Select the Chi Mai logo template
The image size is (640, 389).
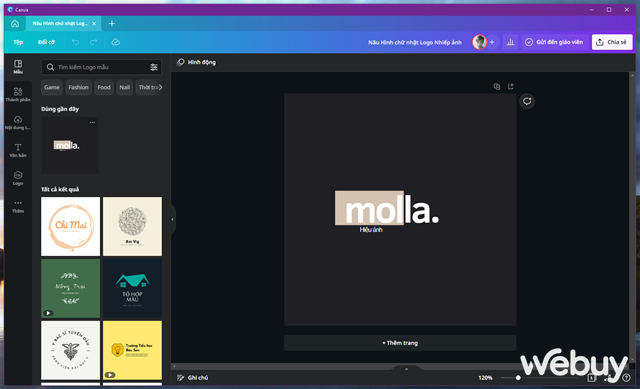[x=70, y=227]
